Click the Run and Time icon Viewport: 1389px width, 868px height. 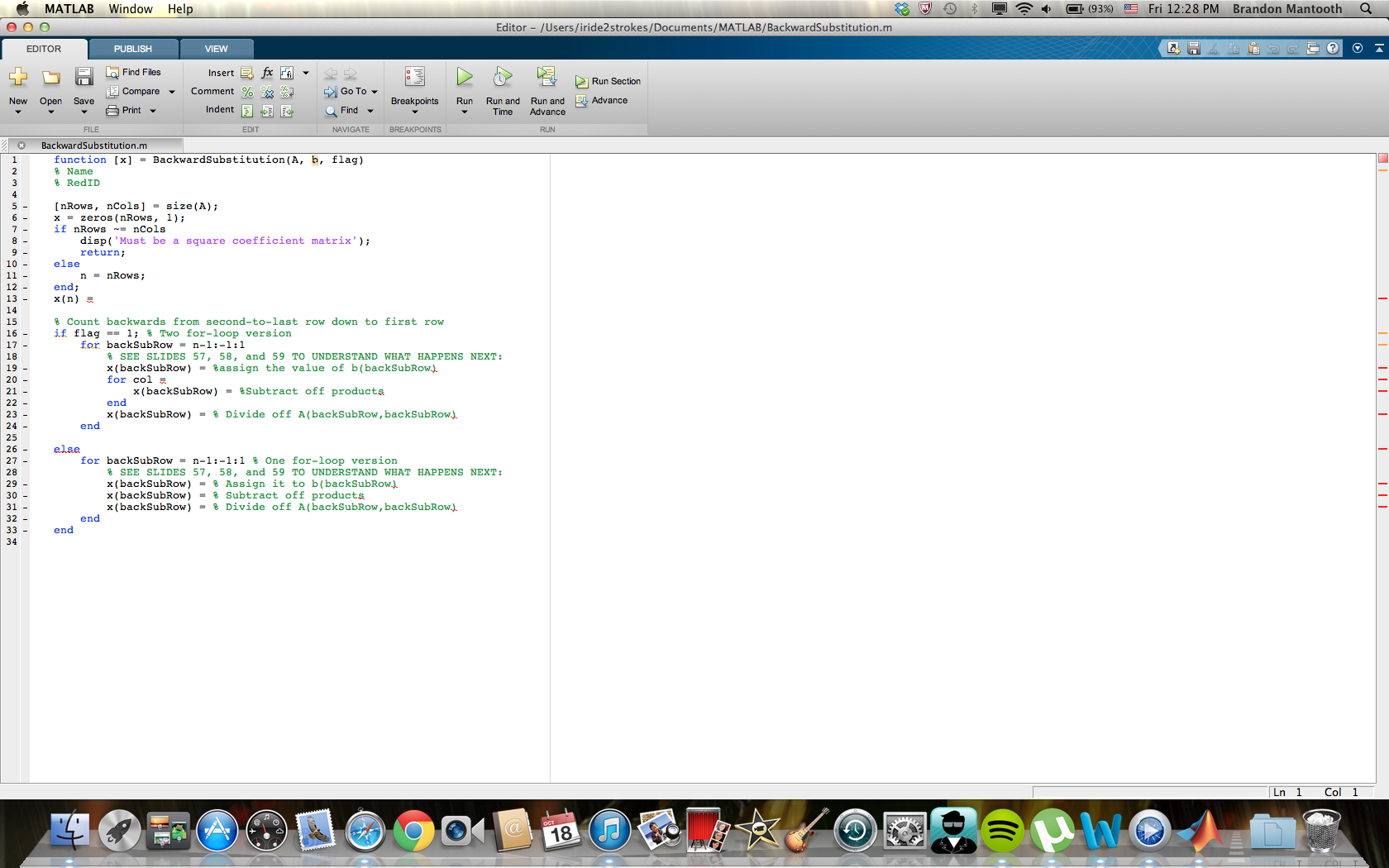click(x=503, y=78)
